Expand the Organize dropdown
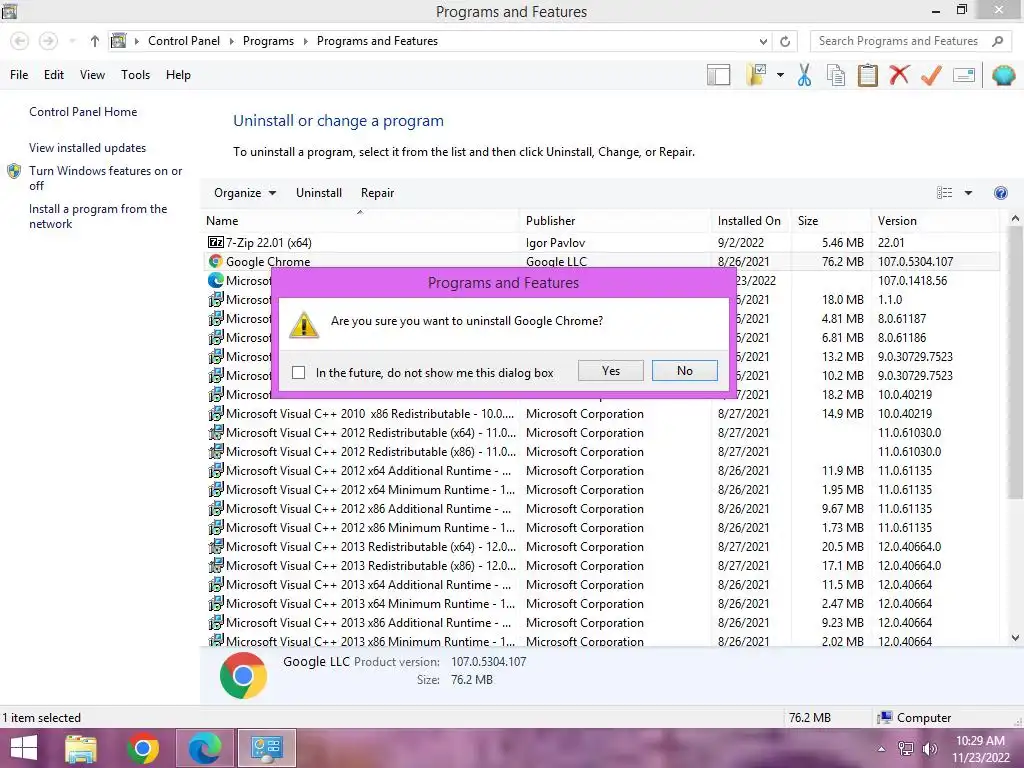 [x=245, y=193]
